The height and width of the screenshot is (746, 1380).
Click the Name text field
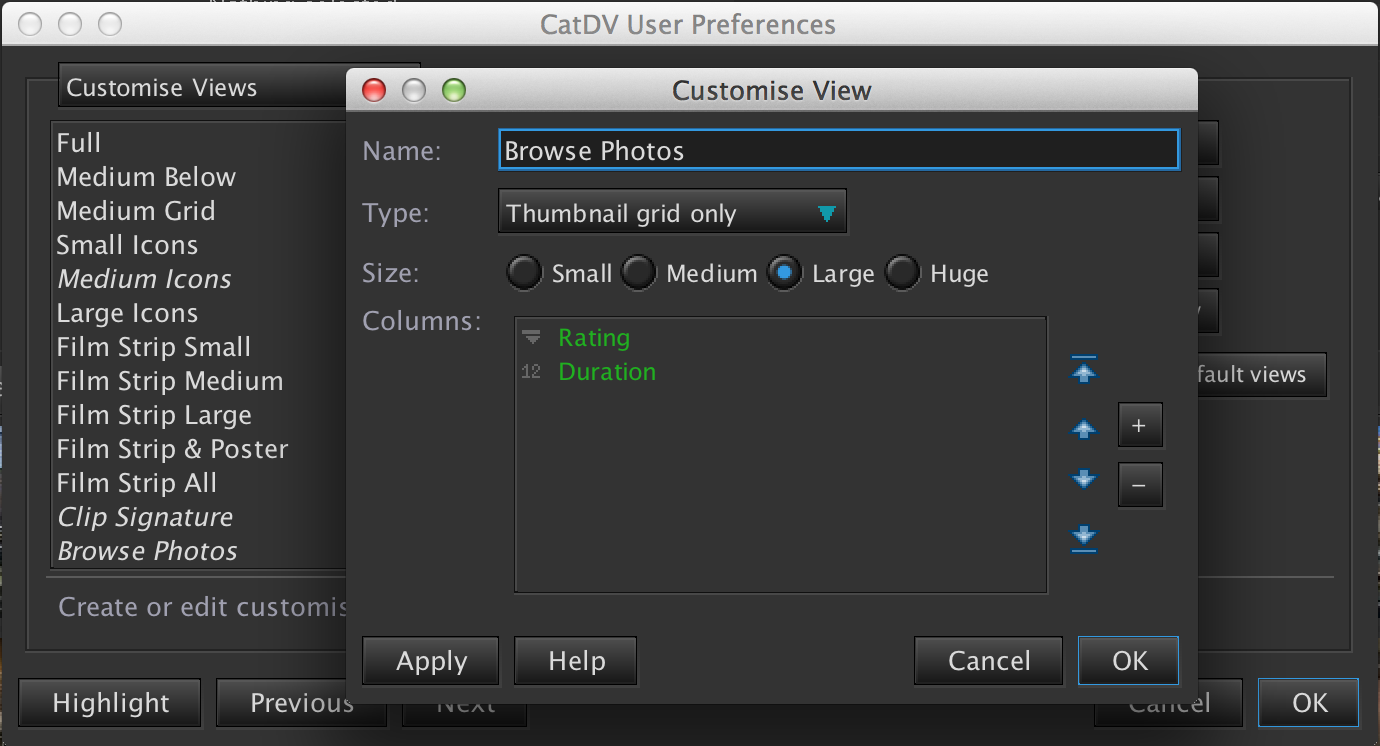click(838, 151)
